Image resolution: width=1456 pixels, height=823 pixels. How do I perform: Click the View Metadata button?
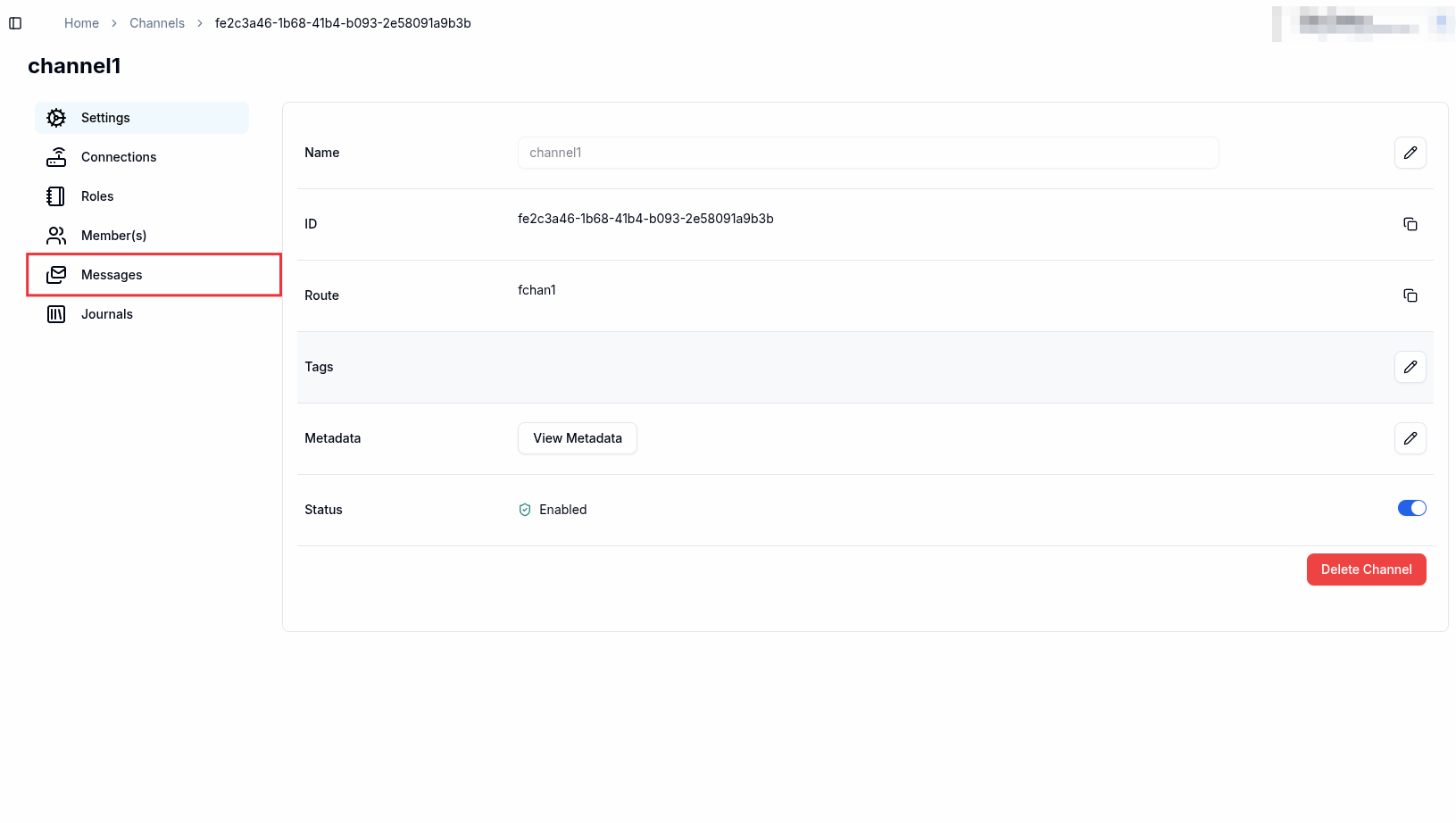[577, 438]
